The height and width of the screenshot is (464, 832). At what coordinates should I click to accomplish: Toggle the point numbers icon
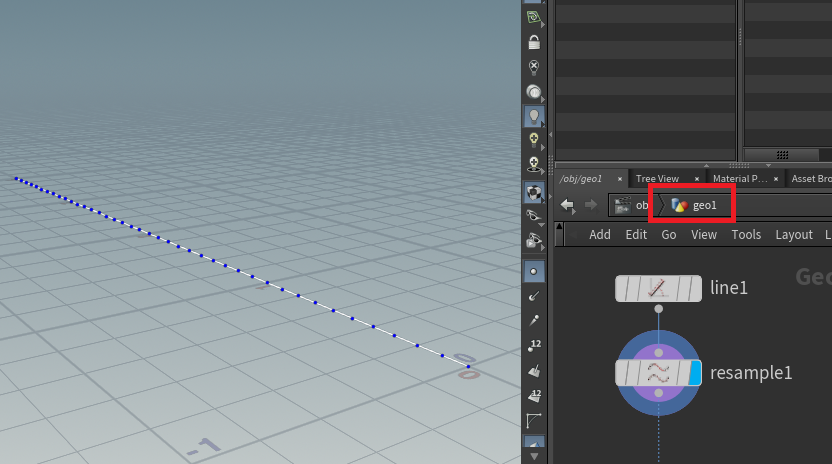coord(534,346)
